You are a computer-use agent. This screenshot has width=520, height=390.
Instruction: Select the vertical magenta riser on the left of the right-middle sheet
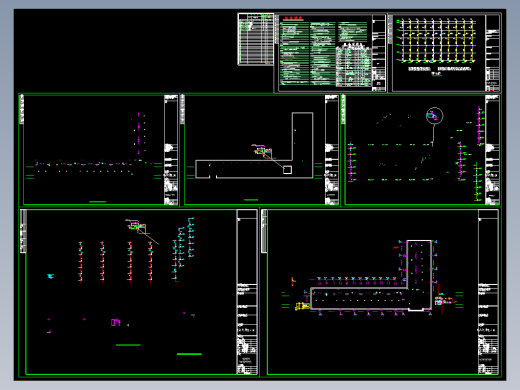click(x=351, y=162)
